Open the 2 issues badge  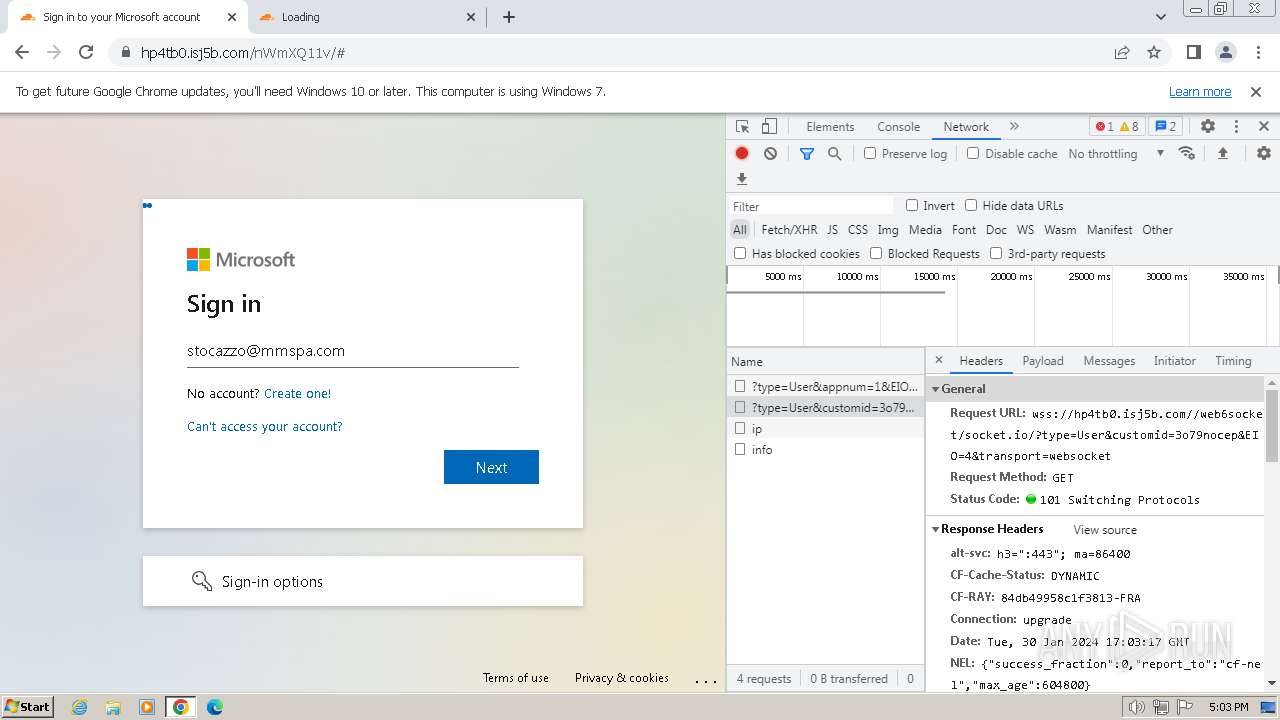(x=1165, y=127)
